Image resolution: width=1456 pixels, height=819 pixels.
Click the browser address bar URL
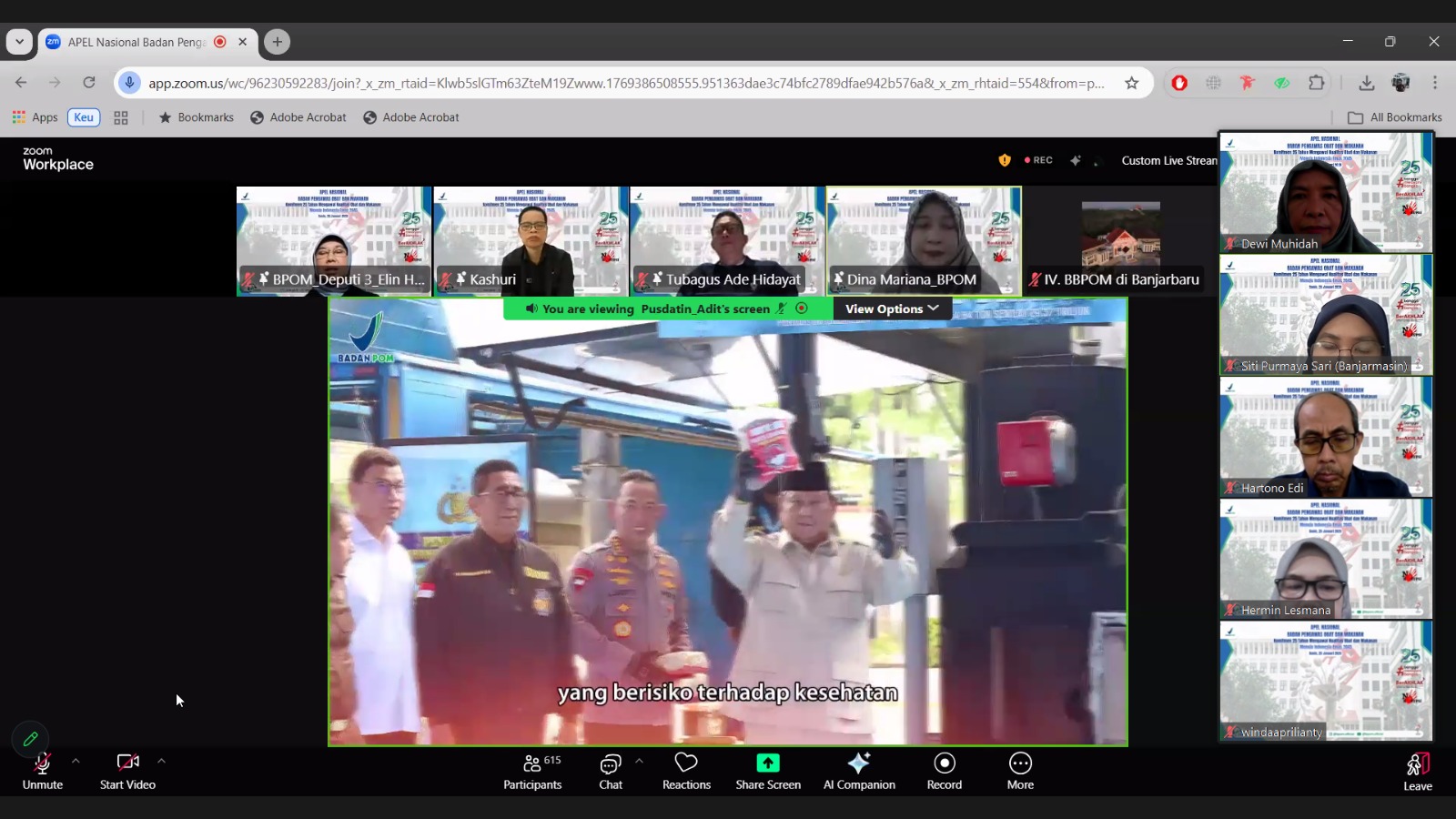click(626, 83)
